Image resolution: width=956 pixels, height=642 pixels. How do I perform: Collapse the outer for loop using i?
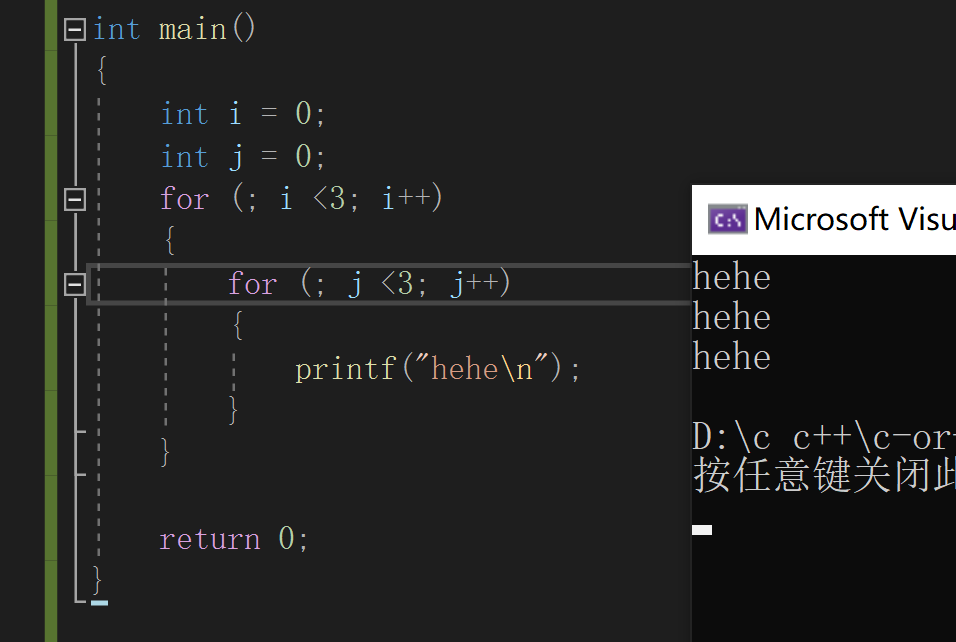click(x=75, y=199)
